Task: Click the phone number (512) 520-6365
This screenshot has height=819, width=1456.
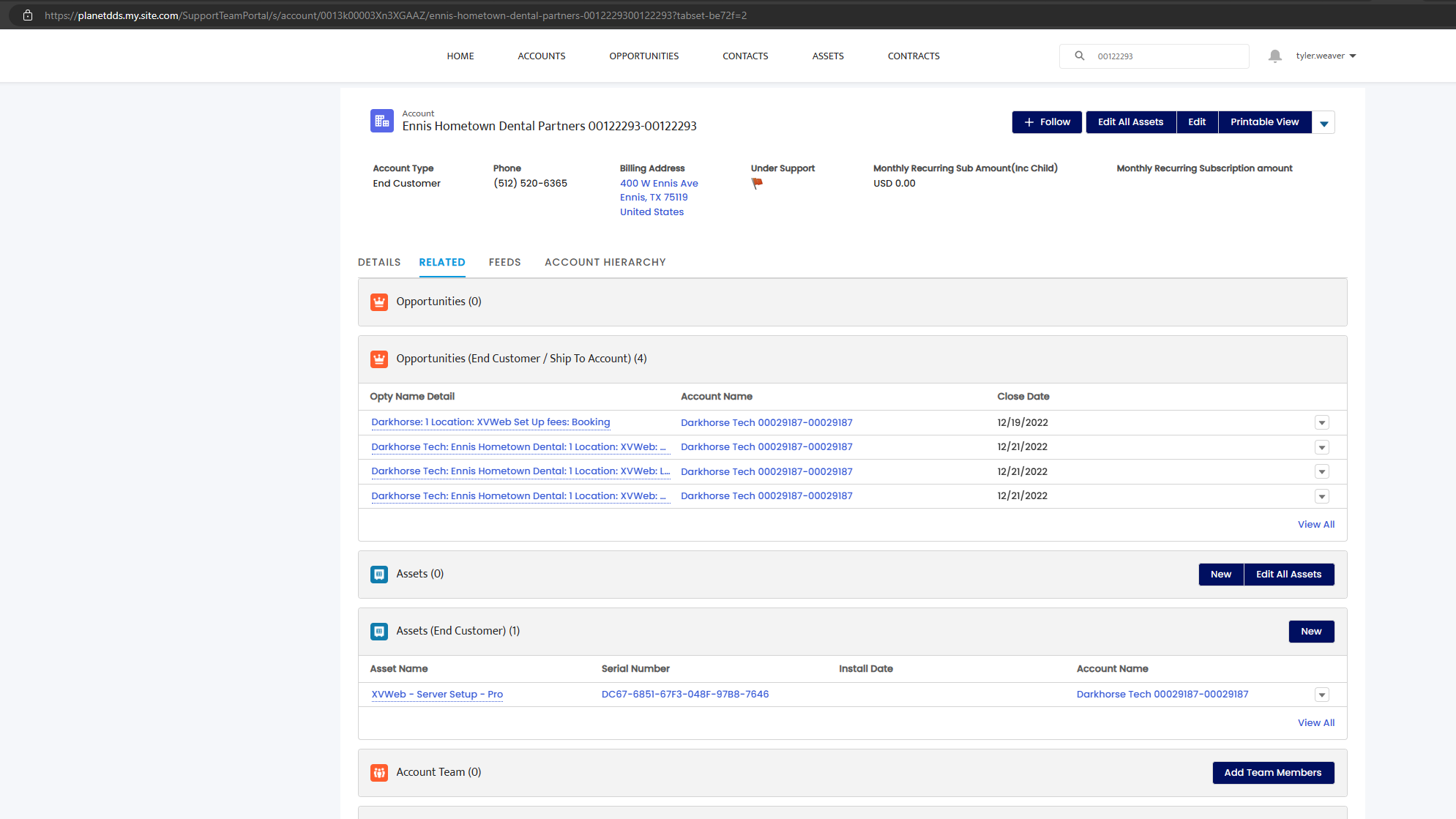Action: pyautogui.click(x=530, y=184)
